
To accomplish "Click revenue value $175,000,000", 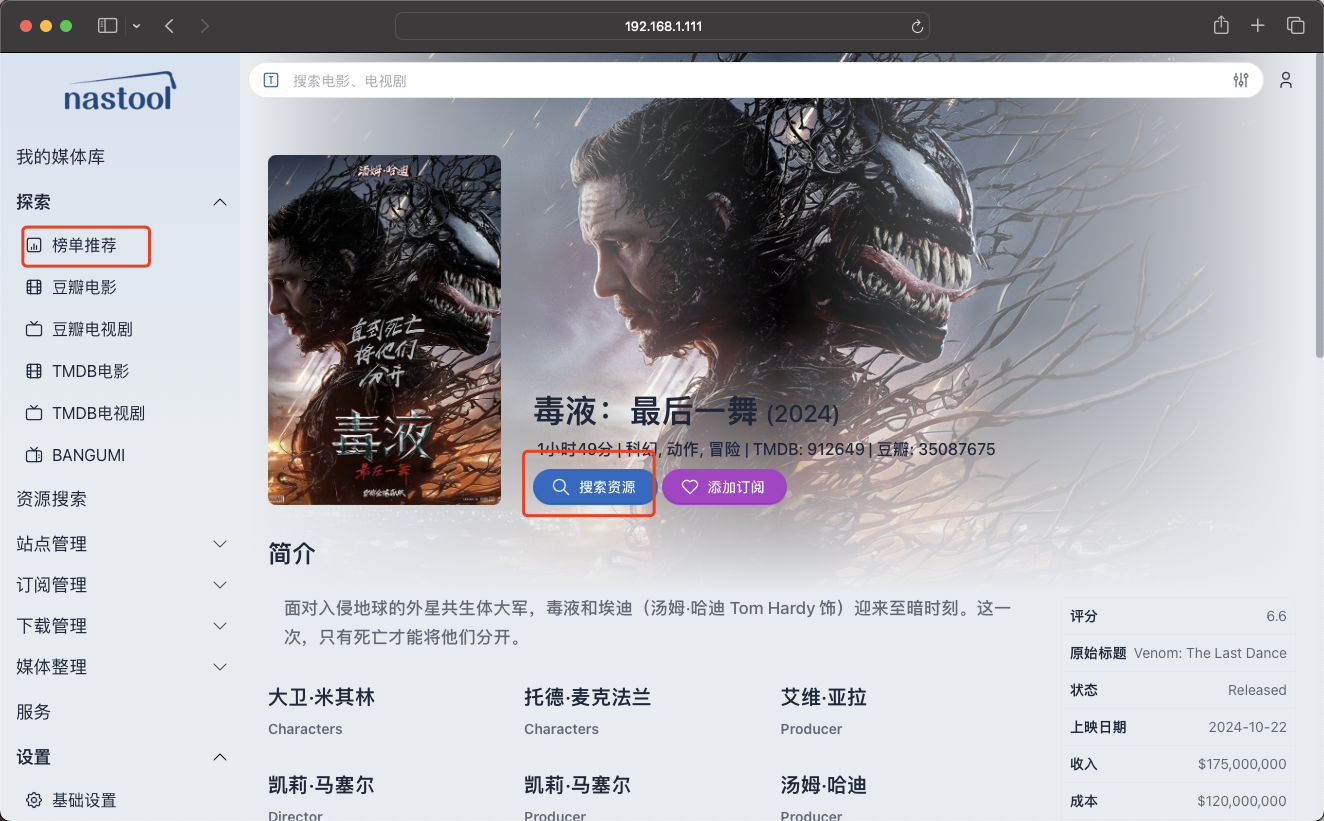I will click(x=1242, y=764).
